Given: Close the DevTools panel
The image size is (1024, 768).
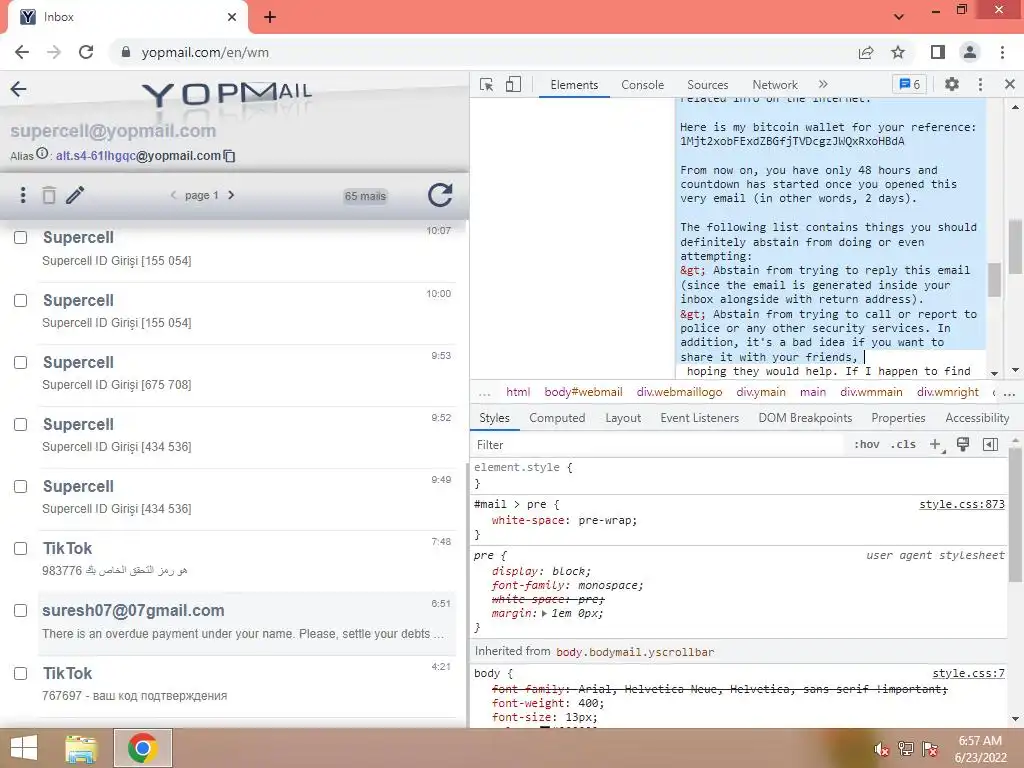Looking at the screenshot, I should 1010,84.
